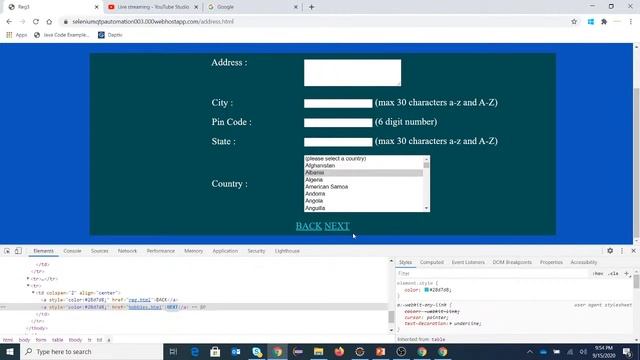Select Algeria in the country list
640x360 pixels.
click(364, 180)
